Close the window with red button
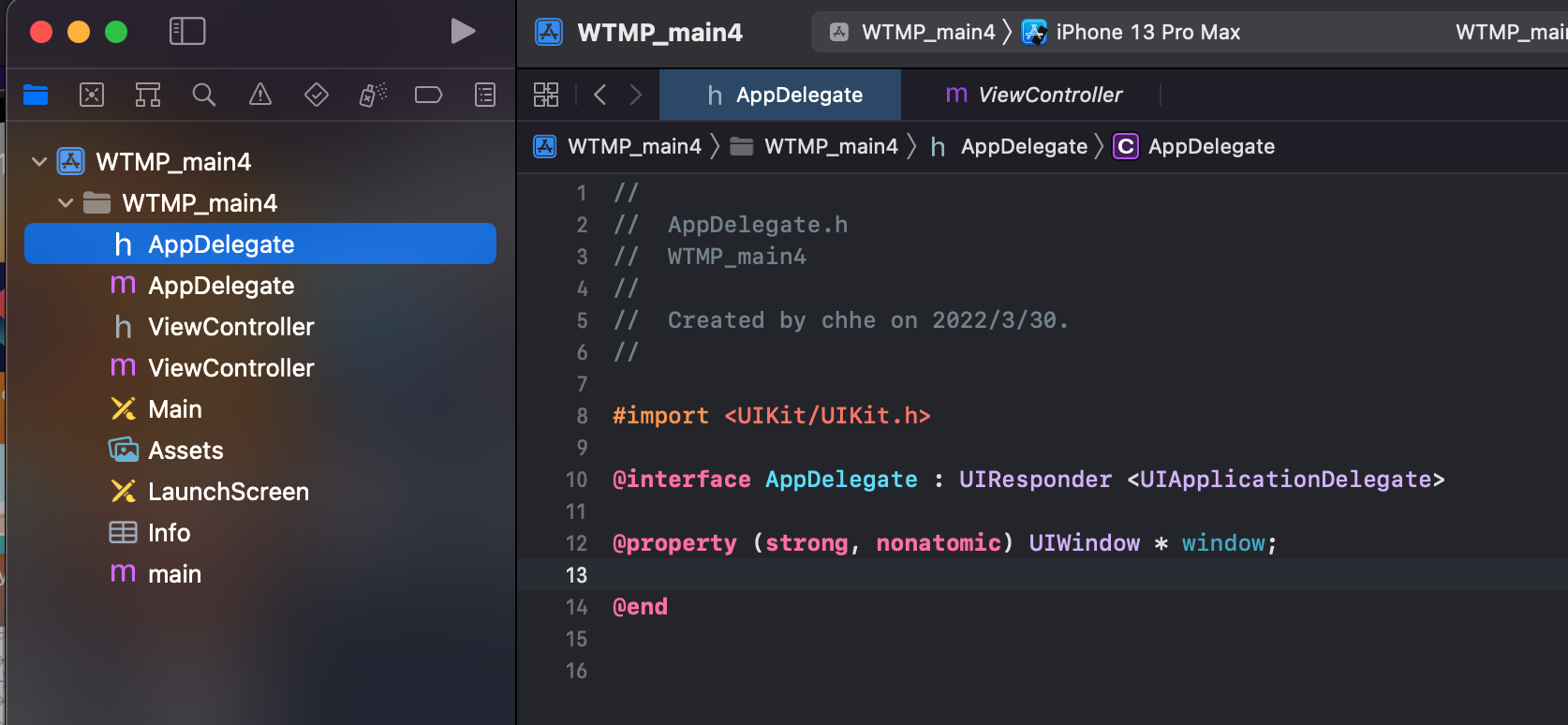Screen dimensions: 1568x725 pyautogui.click(x=41, y=32)
